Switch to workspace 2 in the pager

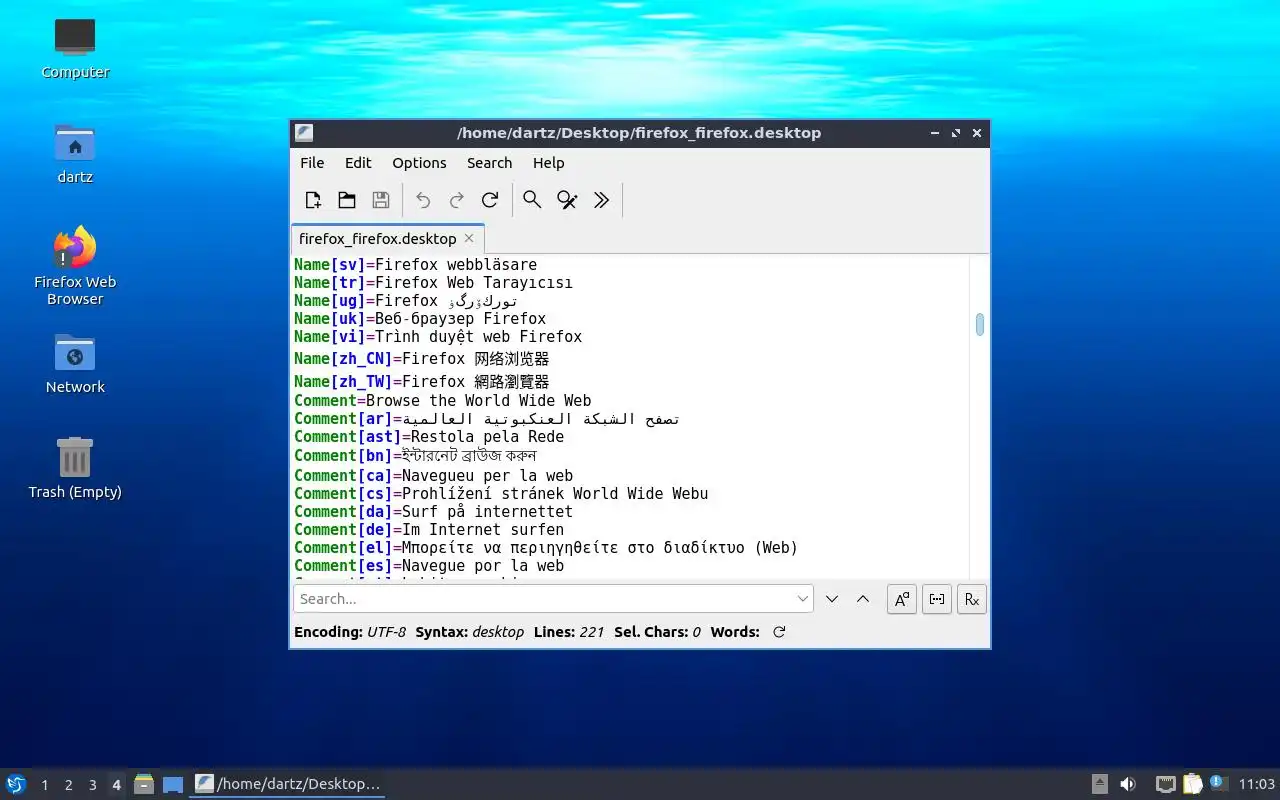68,785
